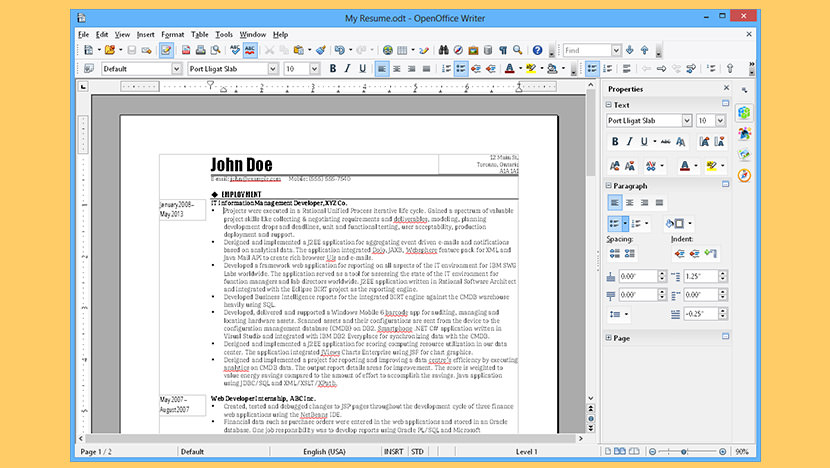Toggle Centered alignment in formatting toolbar
Screen dimensions: 830x468
(x=396, y=69)
